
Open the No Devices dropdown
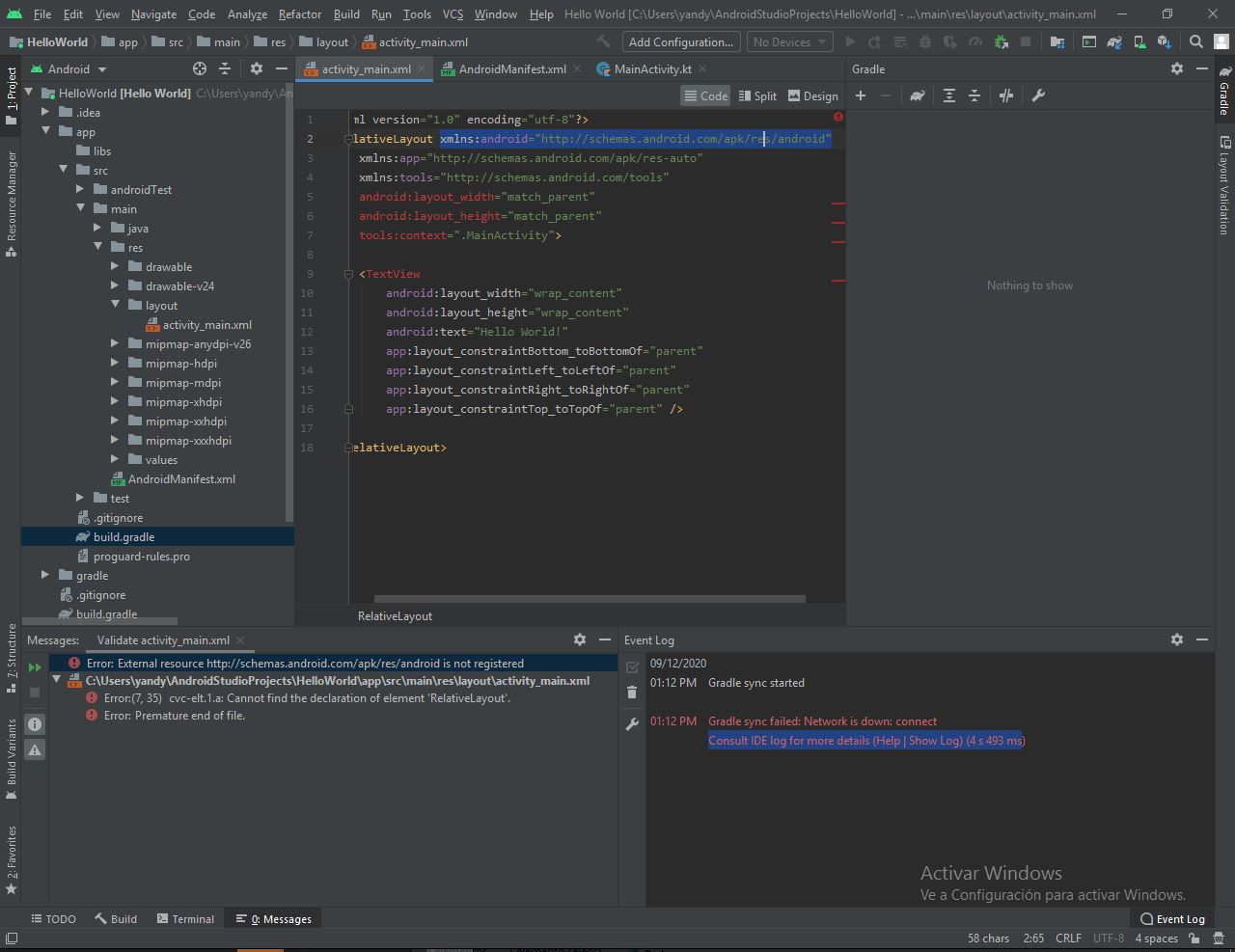pyautogui.click(x=789, y=41)
